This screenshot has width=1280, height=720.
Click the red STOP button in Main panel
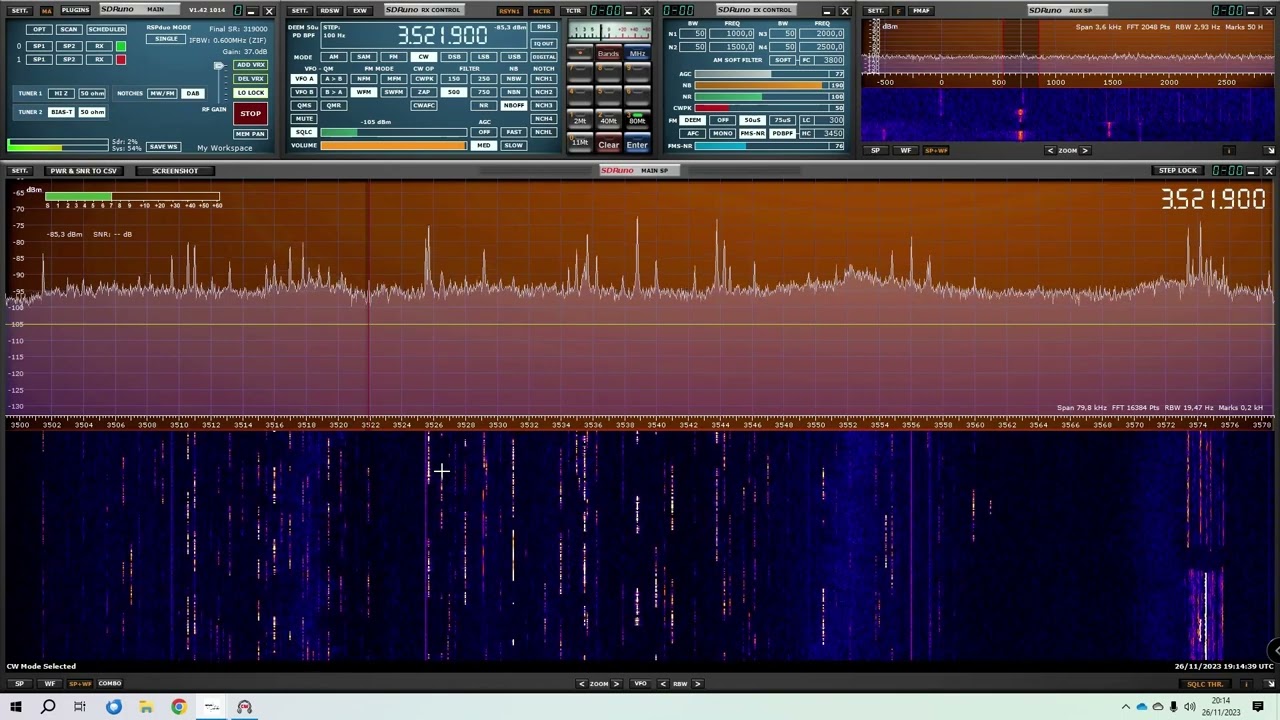click(250, 113)
